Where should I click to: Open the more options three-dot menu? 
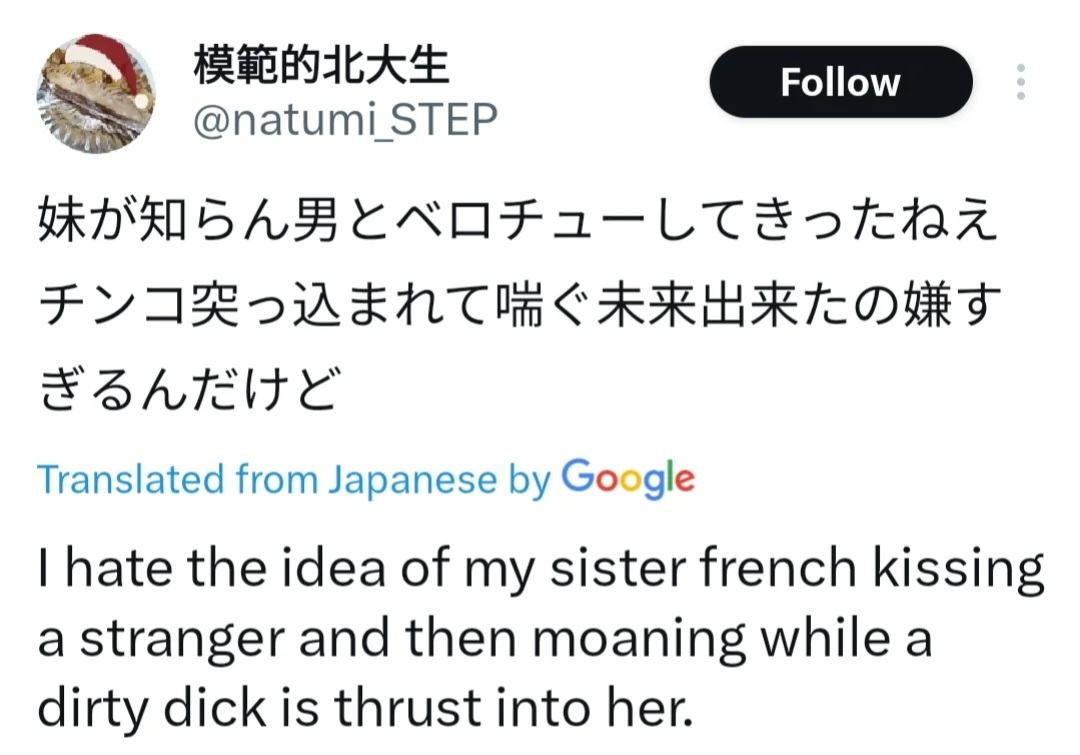pyautogui.click(x=1020, y=82)
